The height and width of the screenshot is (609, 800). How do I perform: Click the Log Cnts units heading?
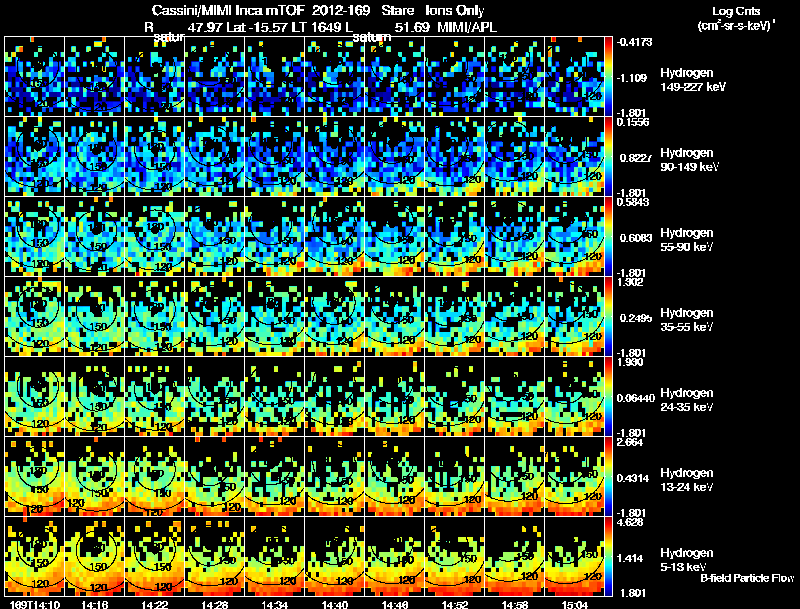click(736, 11)
